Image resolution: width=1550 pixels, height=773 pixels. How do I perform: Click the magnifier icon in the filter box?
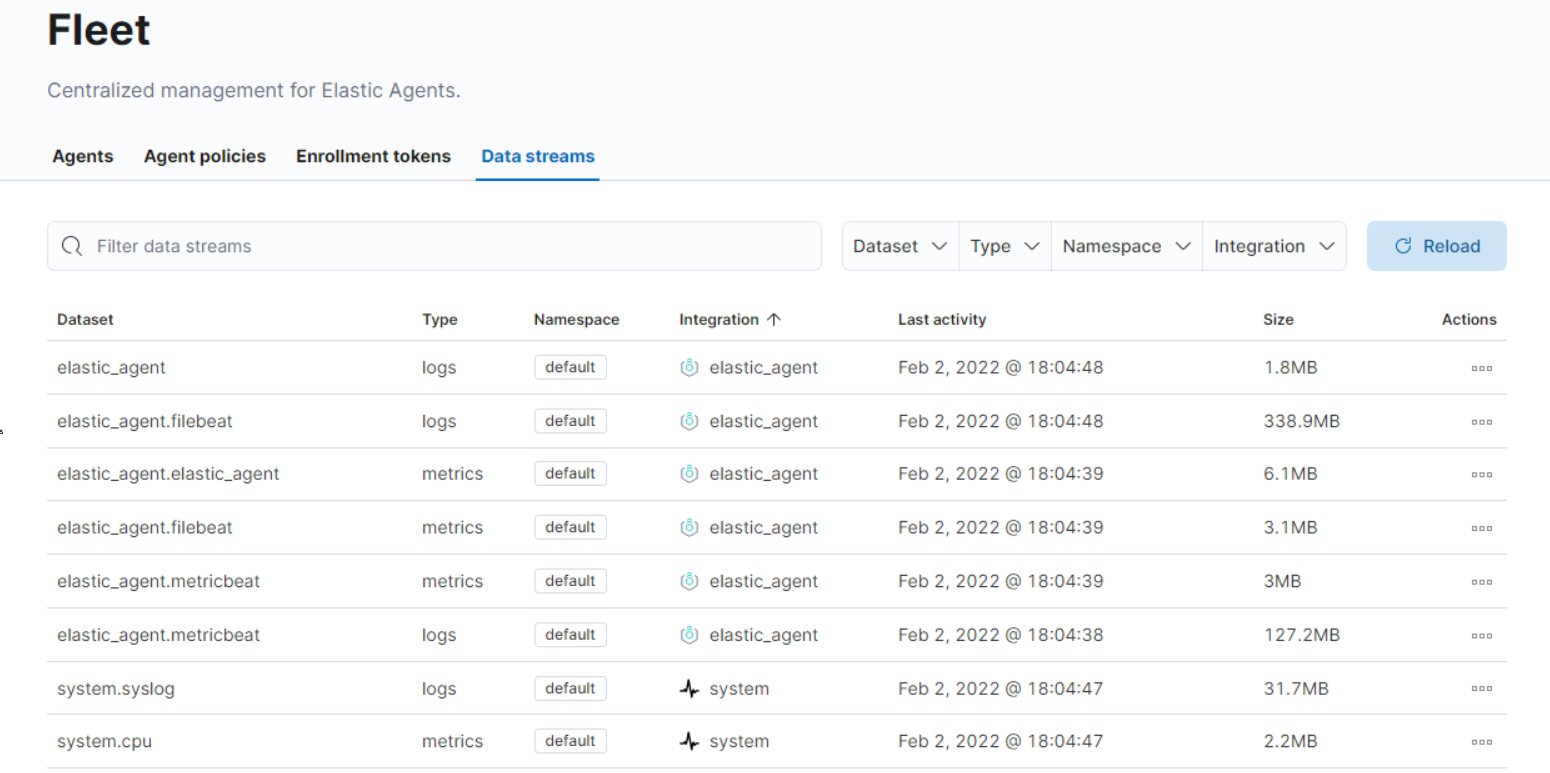(72, 246)
